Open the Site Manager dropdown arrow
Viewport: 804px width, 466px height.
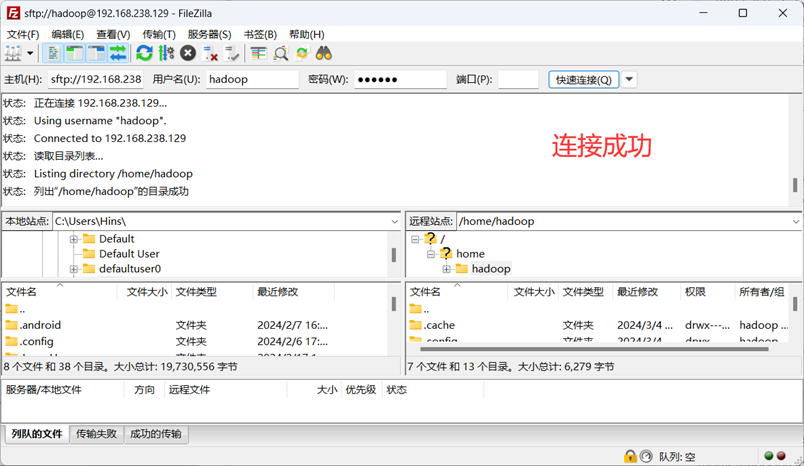(x=30, y=53)
